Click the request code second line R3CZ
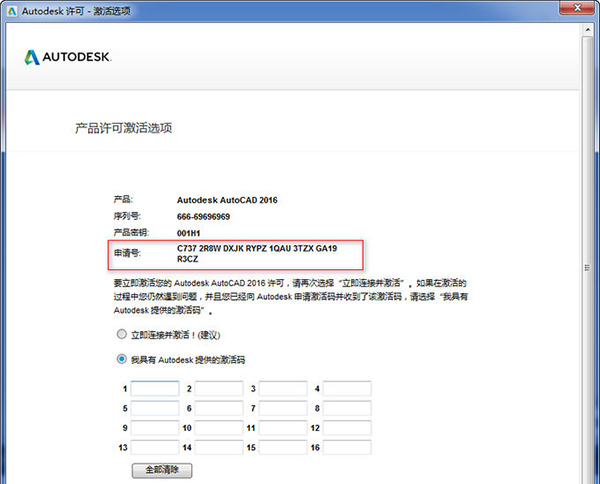This screenshot has height=484, width=600. (x=188, y=259)
